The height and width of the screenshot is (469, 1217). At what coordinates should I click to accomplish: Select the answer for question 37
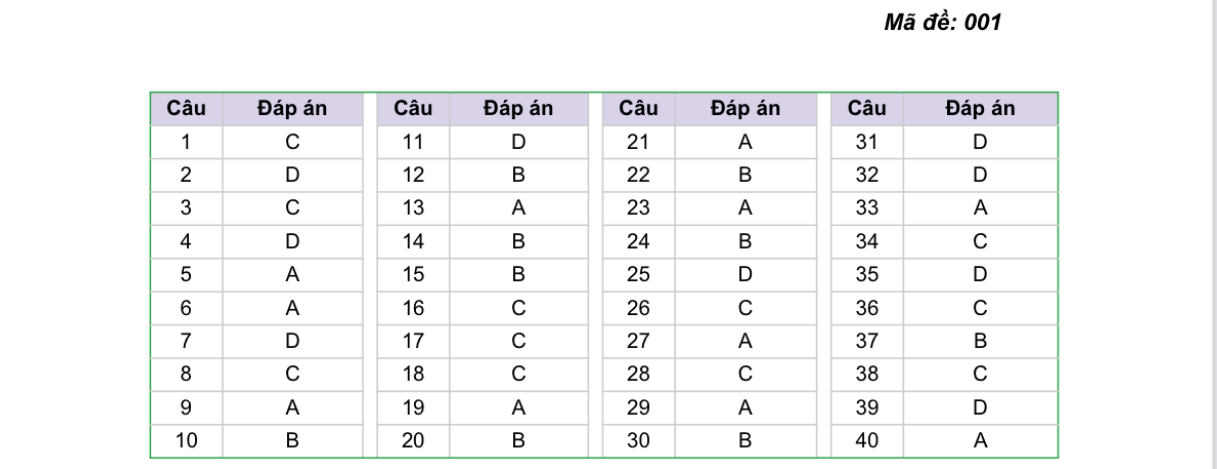[x=980, y=341]
